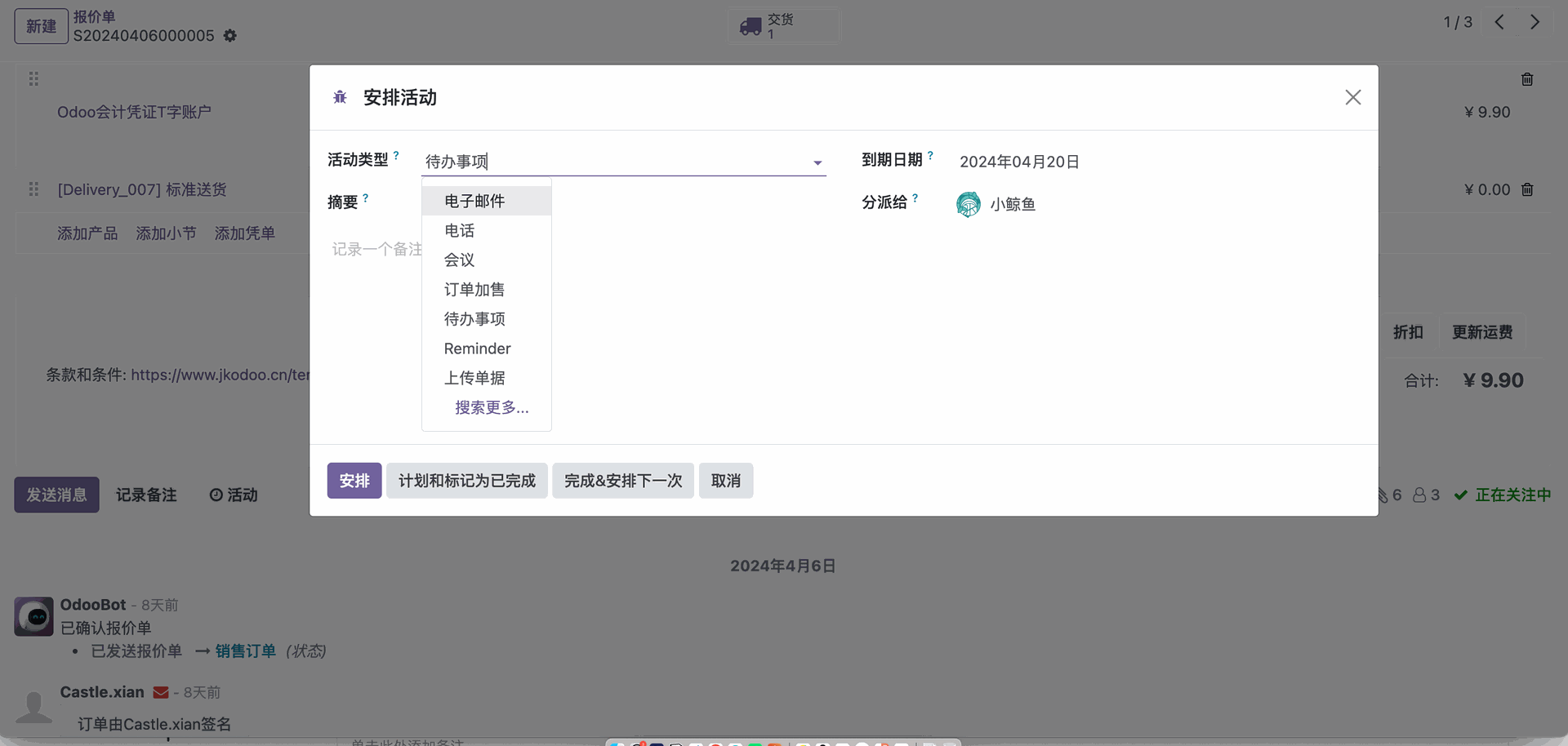The height and width of the screenshot is (746, 1568).
Task: Select 上传单据 activity type option
Action: coord(474,378)
